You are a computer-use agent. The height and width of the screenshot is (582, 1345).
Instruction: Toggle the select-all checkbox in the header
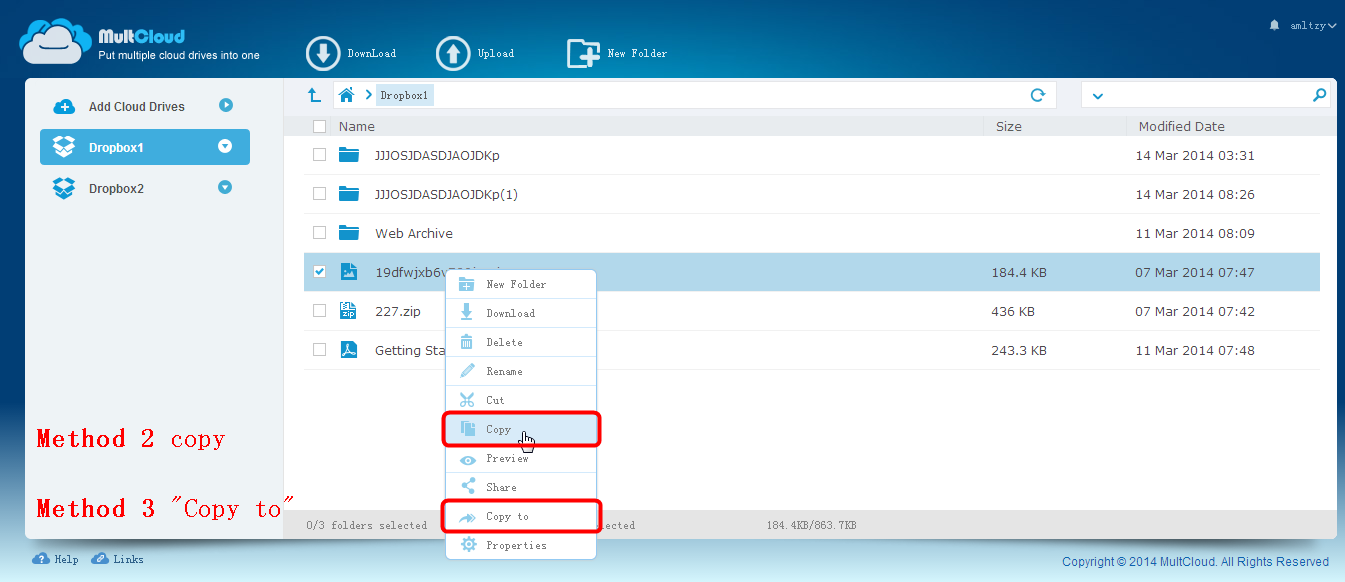pyautogui.click(x=319, y=127)
